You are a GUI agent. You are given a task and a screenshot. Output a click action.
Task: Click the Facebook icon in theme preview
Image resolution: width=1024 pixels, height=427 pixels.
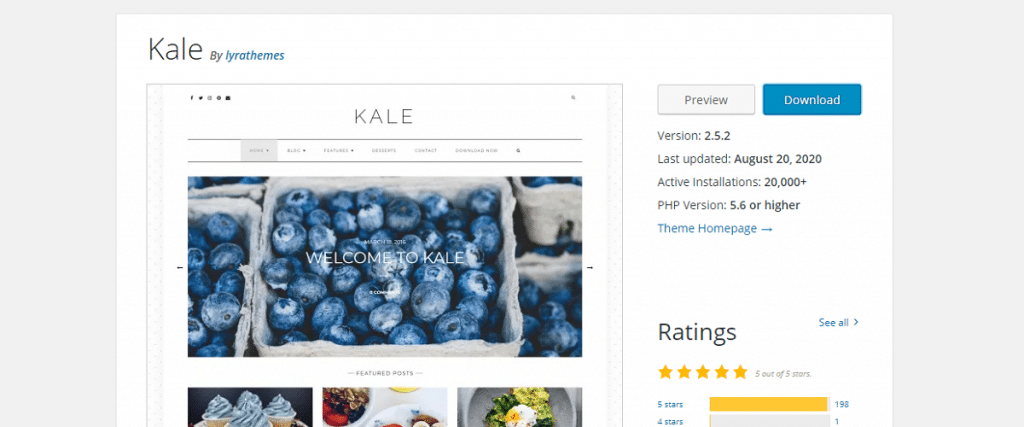(191, 98)
